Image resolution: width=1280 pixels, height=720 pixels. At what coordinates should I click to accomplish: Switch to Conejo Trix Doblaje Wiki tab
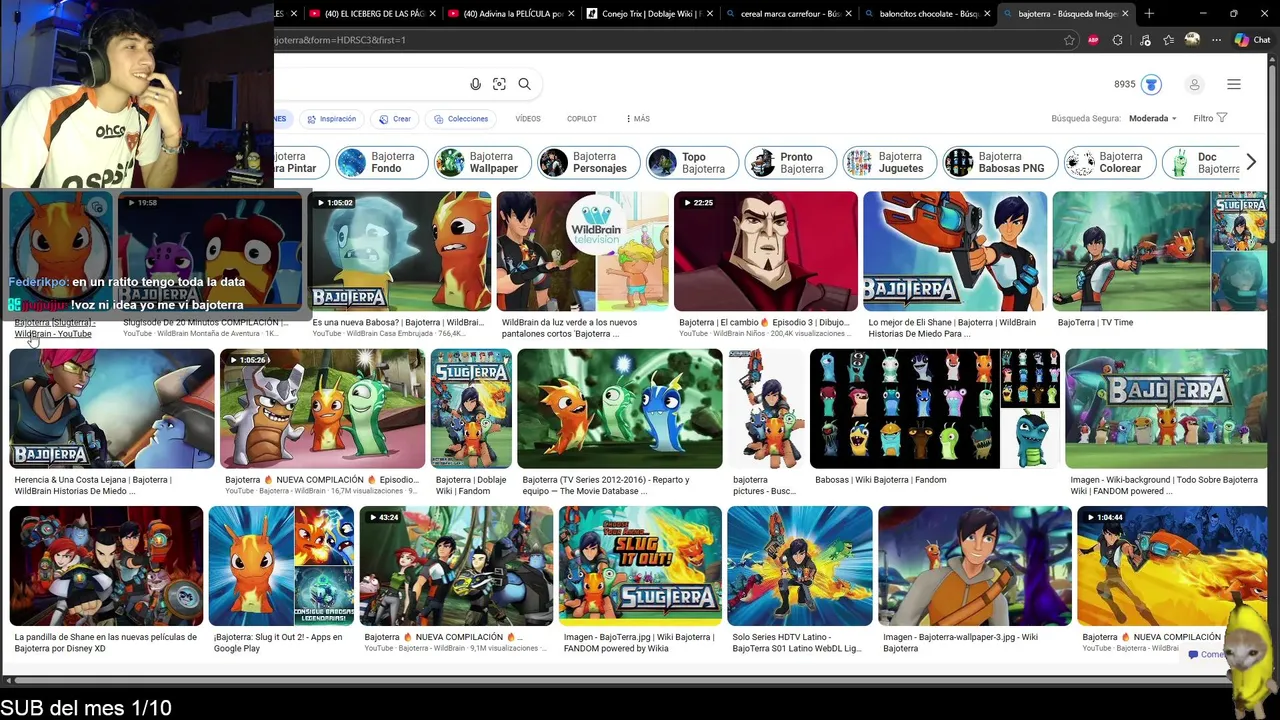(x=649, y=13)
